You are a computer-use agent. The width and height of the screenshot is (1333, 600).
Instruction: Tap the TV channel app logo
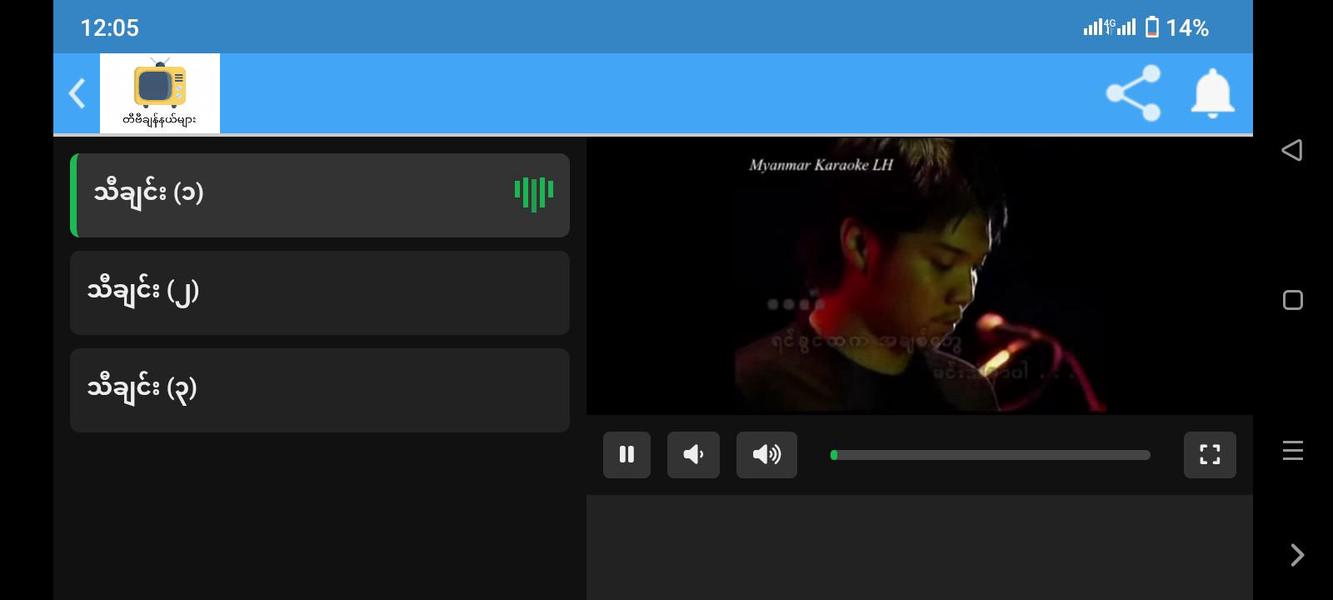[159, 91]
